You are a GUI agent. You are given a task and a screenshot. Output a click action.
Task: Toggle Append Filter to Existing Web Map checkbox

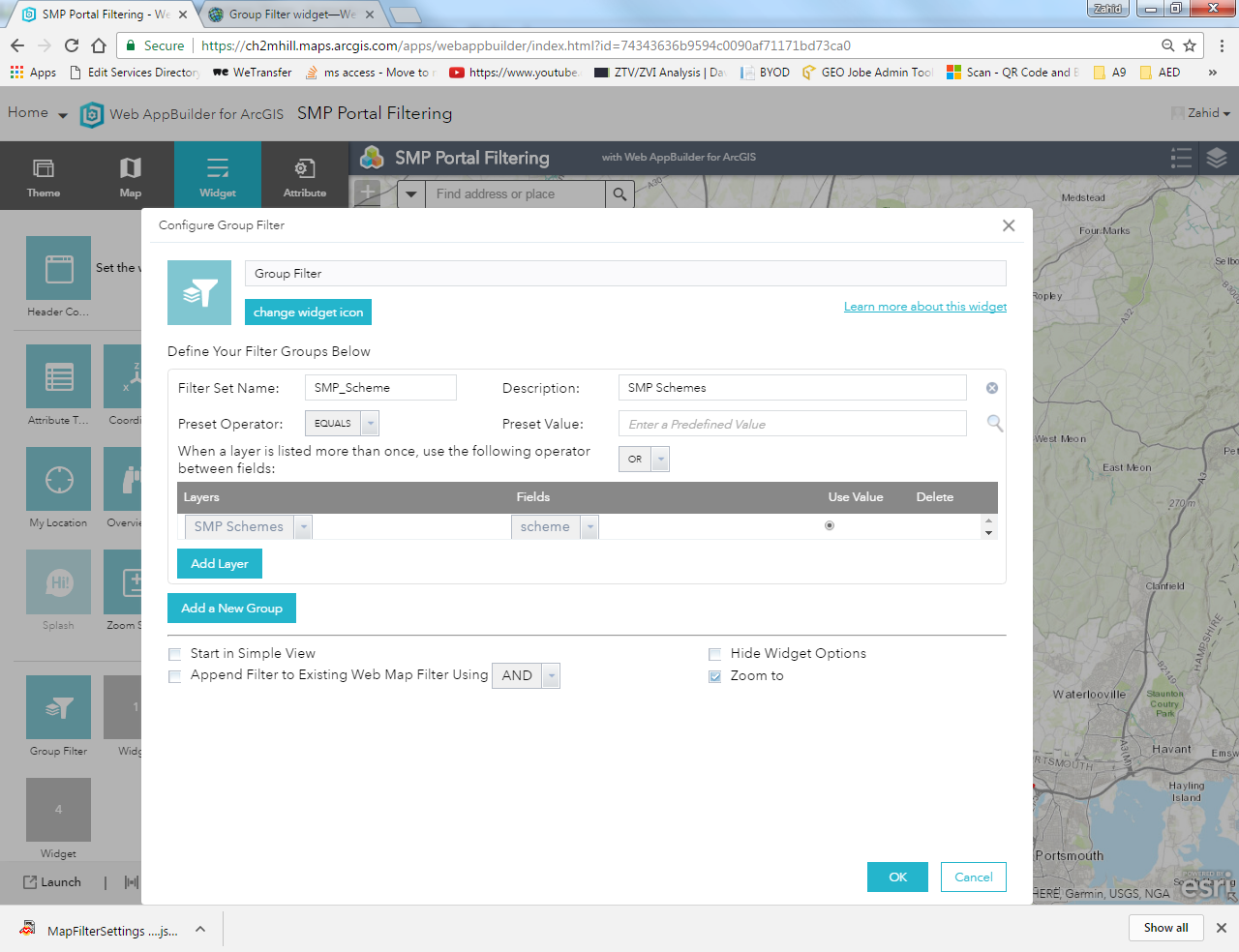pos(175,676)
